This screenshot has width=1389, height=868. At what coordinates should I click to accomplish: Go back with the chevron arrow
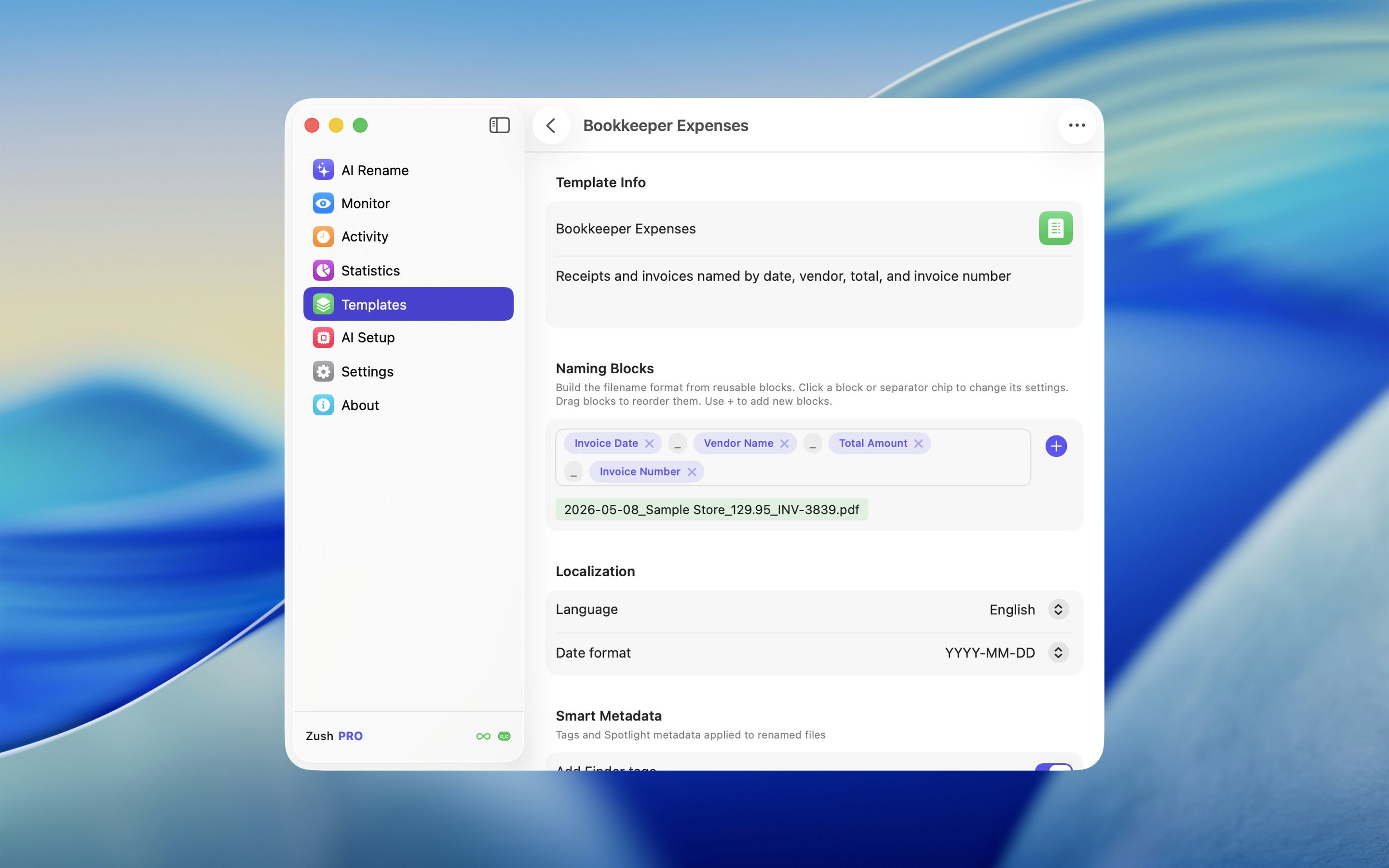[x=551, y=125]
